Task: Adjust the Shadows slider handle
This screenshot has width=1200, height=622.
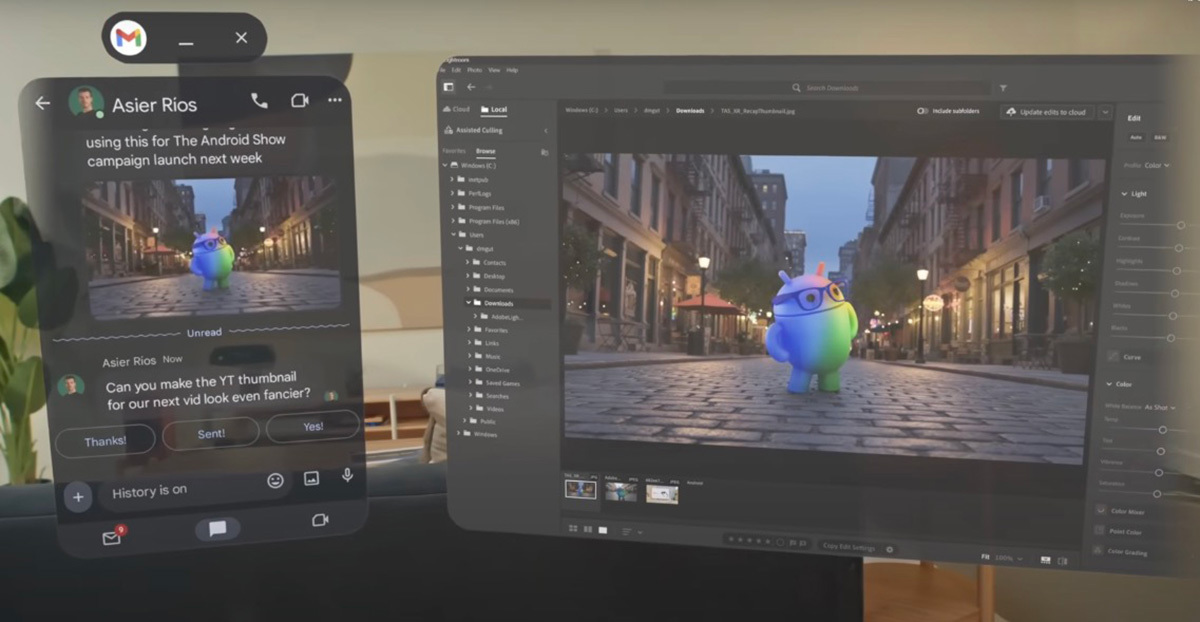Action: [x=1175, y=293]
